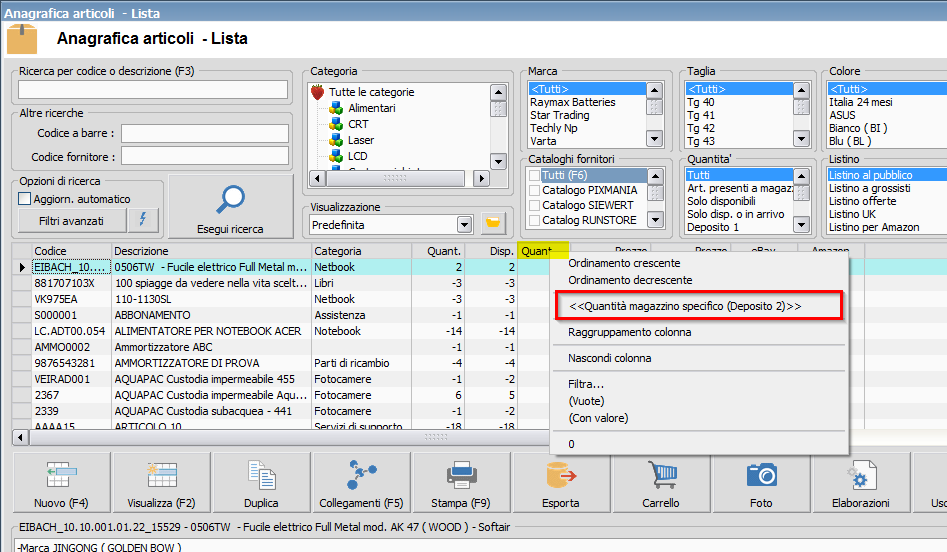
Task: Click the Stampa (F9) printer button
Action: coord(461,482)
